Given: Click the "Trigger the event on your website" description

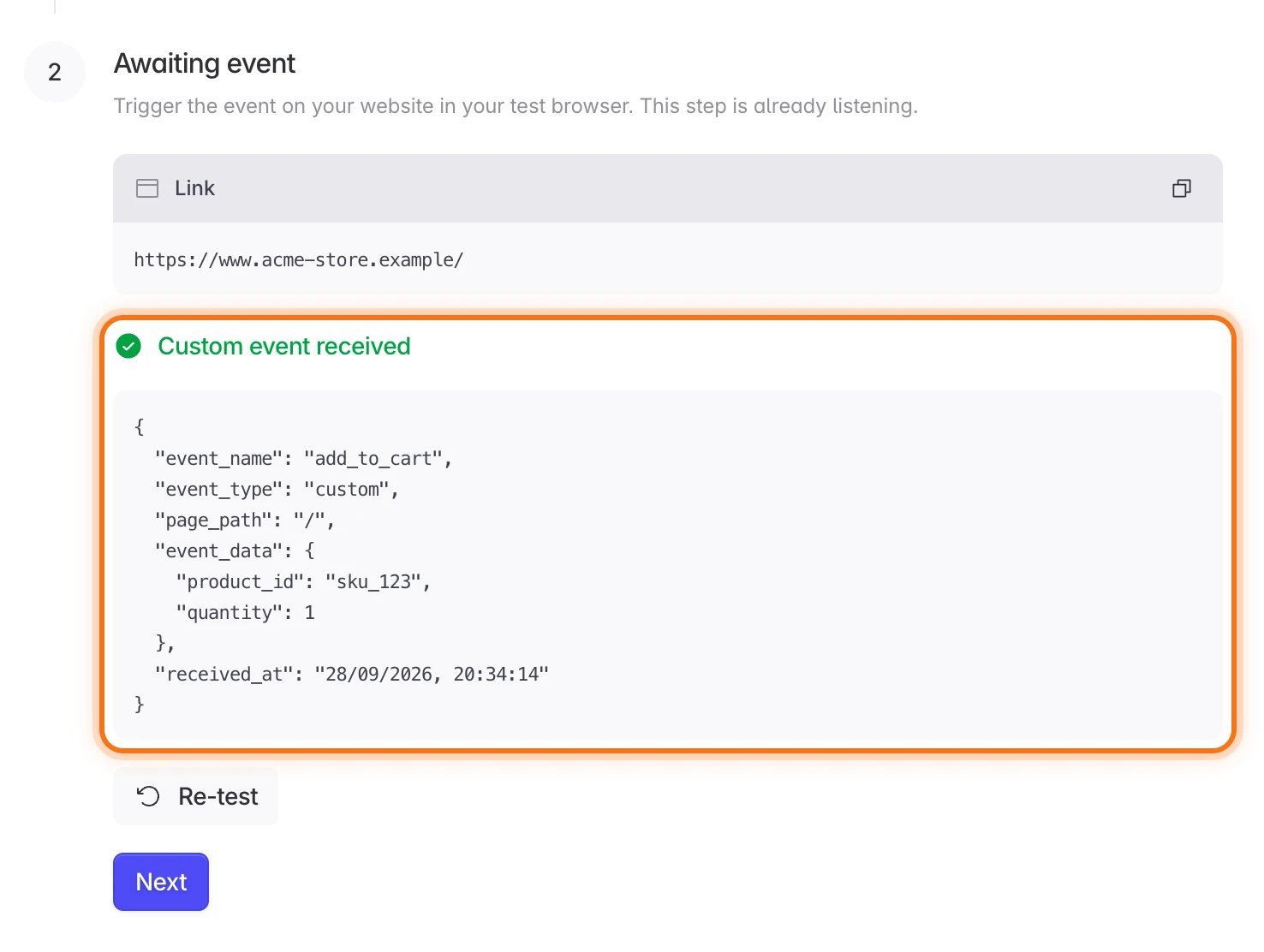Looking at the screenshot, I should (x=516, y=106).
